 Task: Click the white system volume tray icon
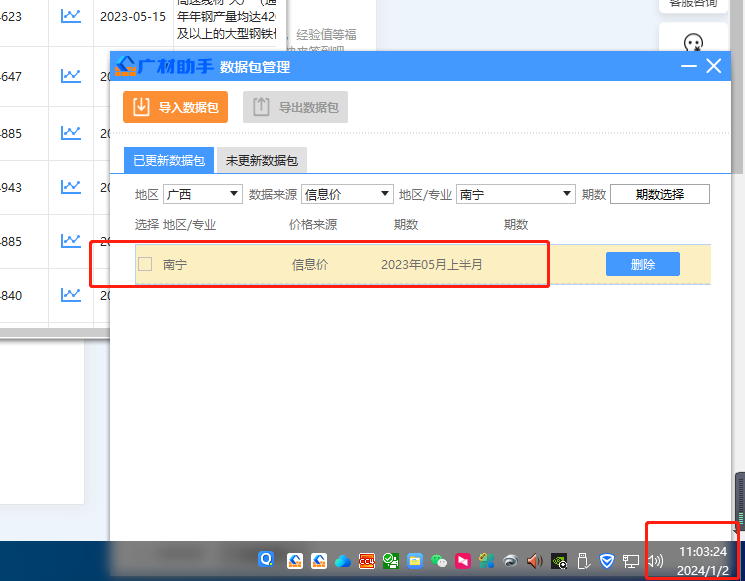click(x=655, y=561)
